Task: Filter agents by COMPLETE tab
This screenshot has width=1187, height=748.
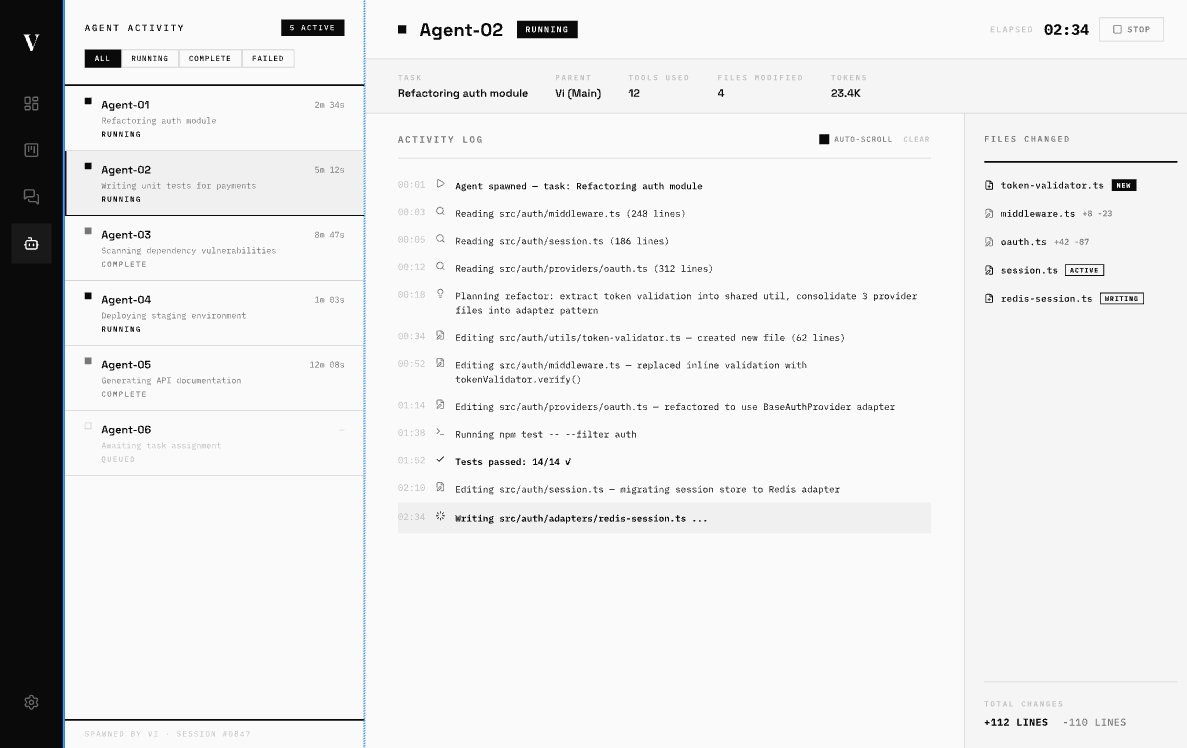Action: (210, 58)
